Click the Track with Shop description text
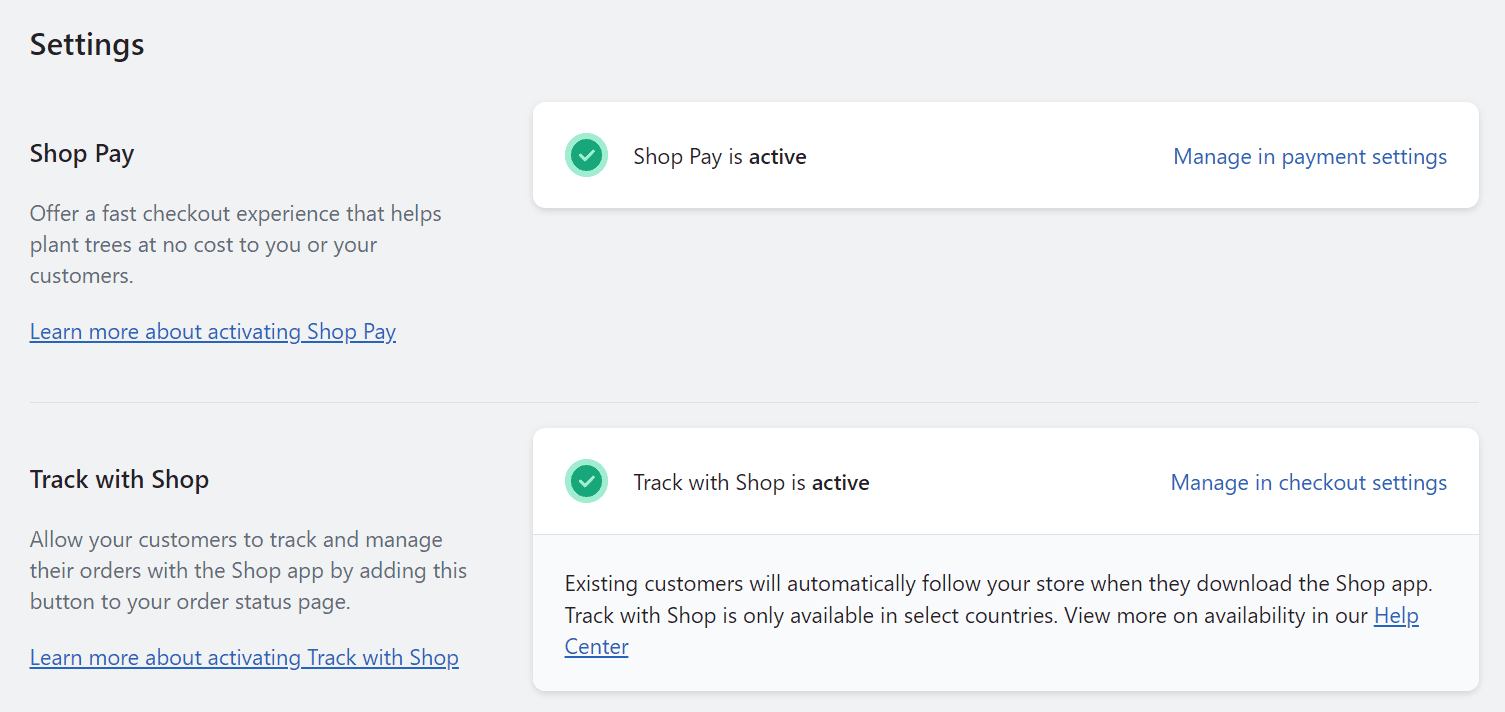This screenshot has height=712, width=1505. (x=248, y=570)
